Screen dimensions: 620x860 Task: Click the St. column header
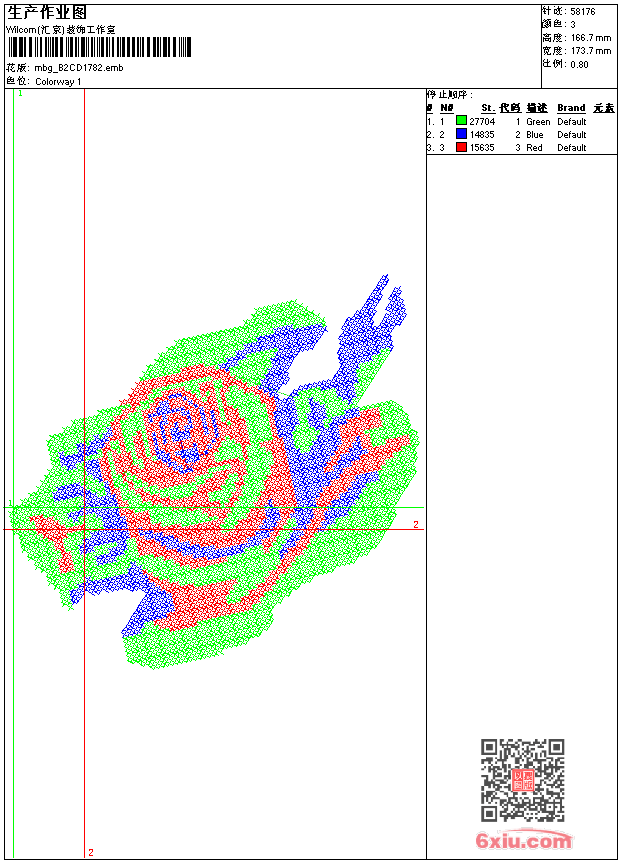[487, 108]
